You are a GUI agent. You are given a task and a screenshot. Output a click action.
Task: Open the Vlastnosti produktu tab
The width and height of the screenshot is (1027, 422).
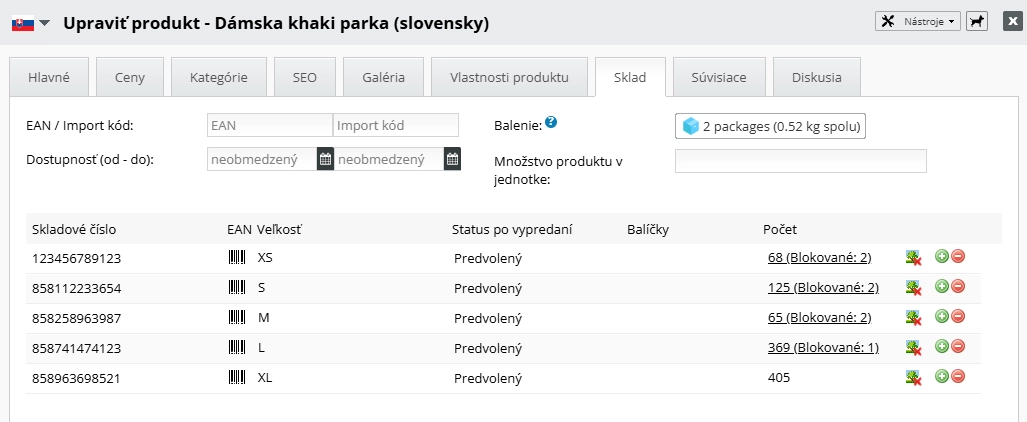point(509,77)
